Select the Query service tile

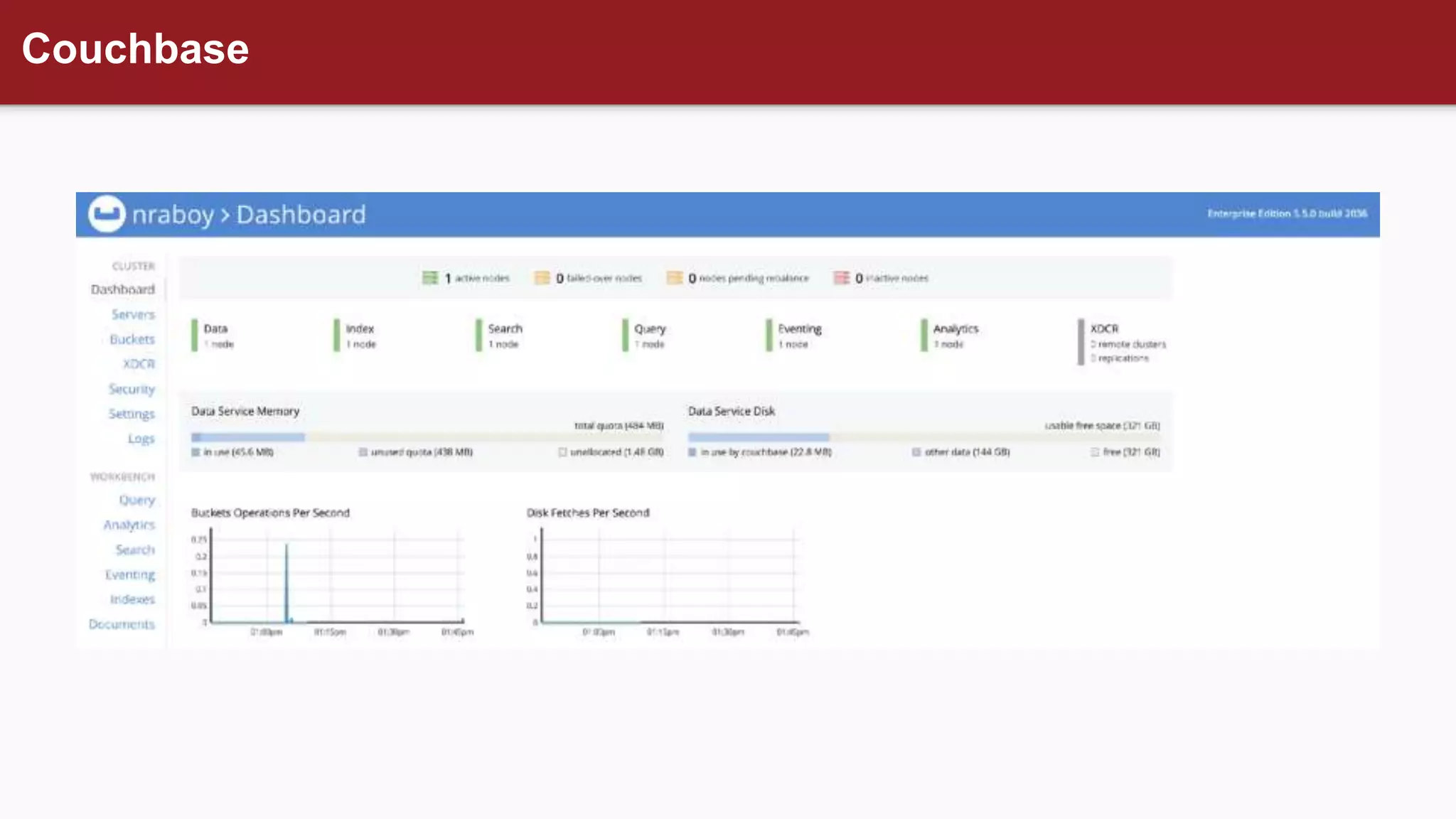click(x=644, y=336)
